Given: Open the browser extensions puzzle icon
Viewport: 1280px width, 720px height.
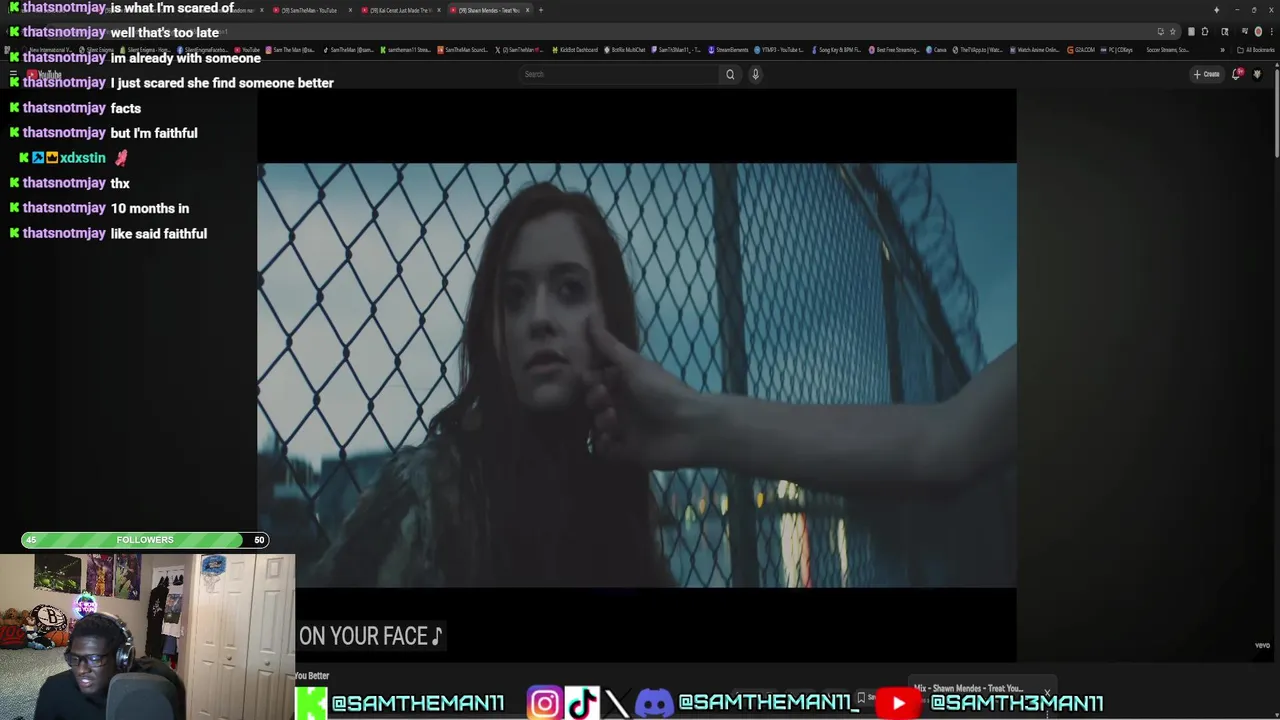Looking at the screenshot, I should [1205, 32].
